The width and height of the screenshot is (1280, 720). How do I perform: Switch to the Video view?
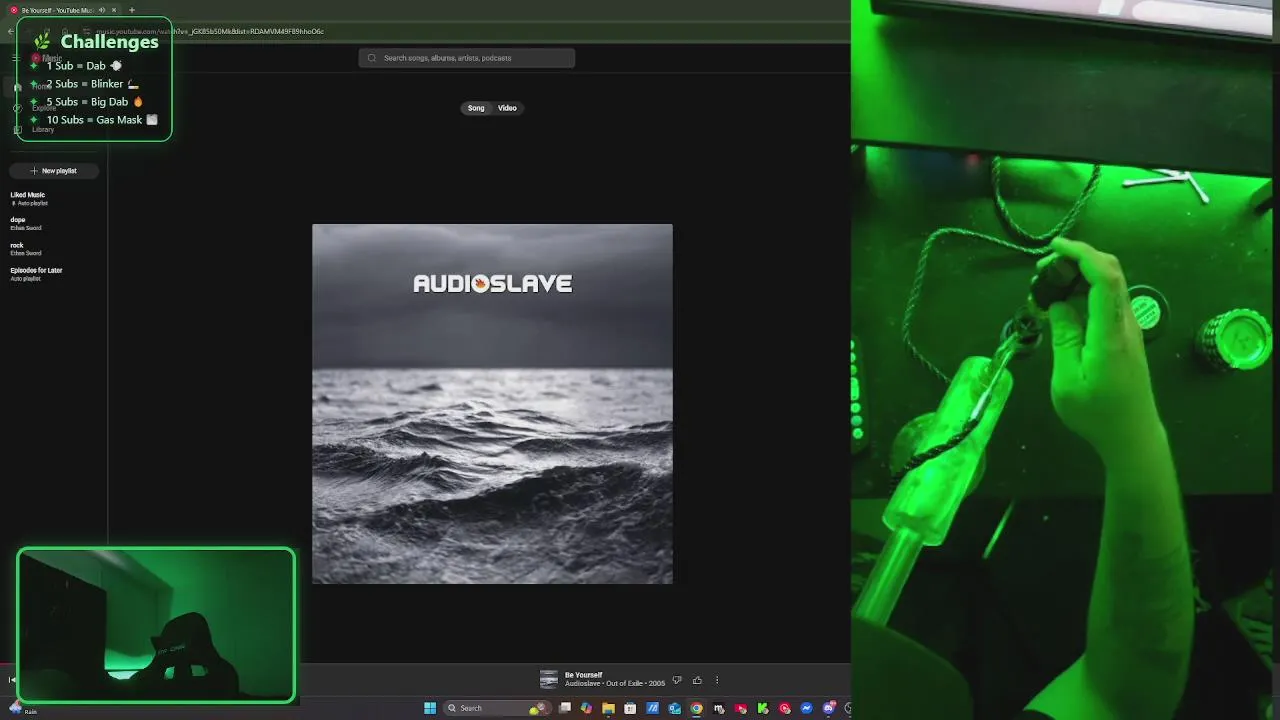tap(507, 108)
